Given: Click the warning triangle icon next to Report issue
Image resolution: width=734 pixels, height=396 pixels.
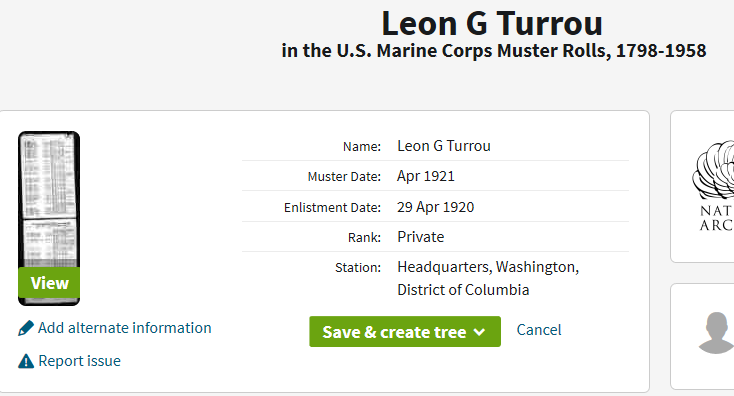Looking at the screenshot, I should 26,361.
